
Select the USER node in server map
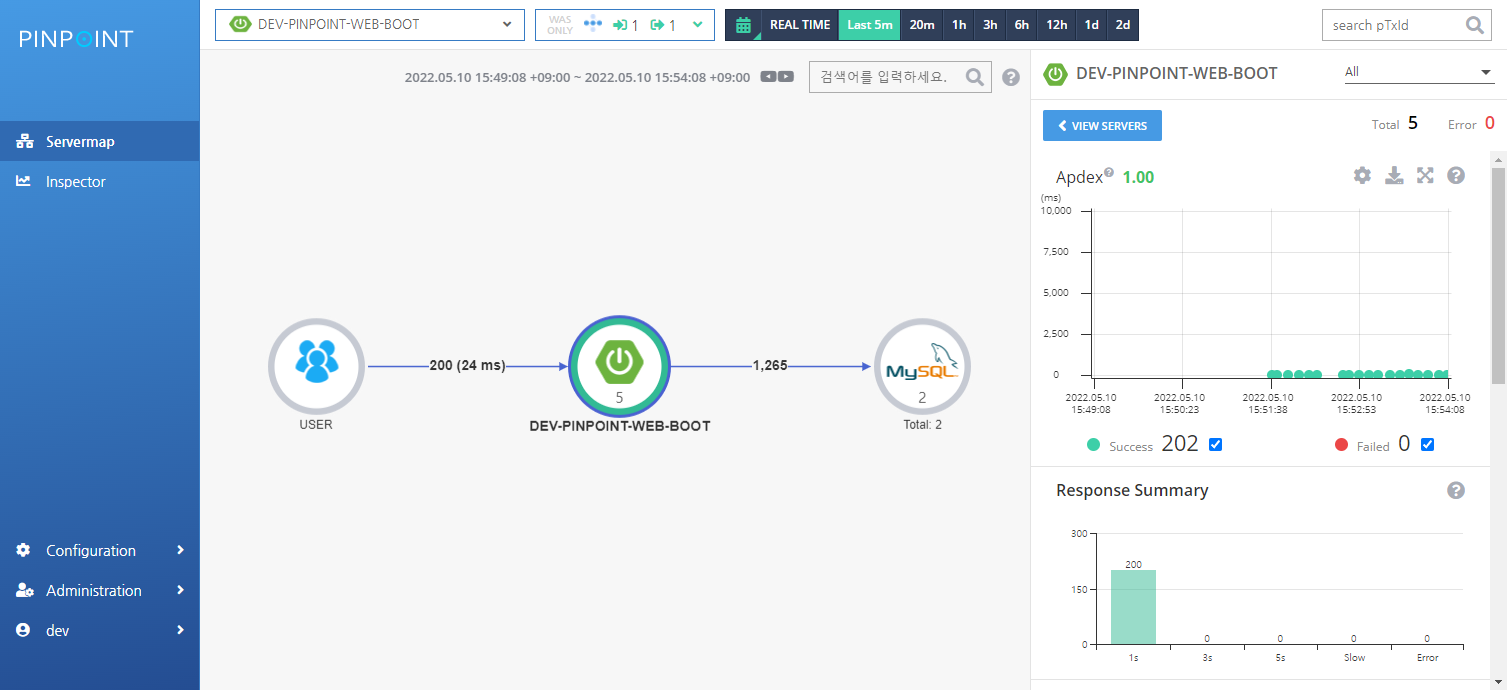click(x=316, y=367)
